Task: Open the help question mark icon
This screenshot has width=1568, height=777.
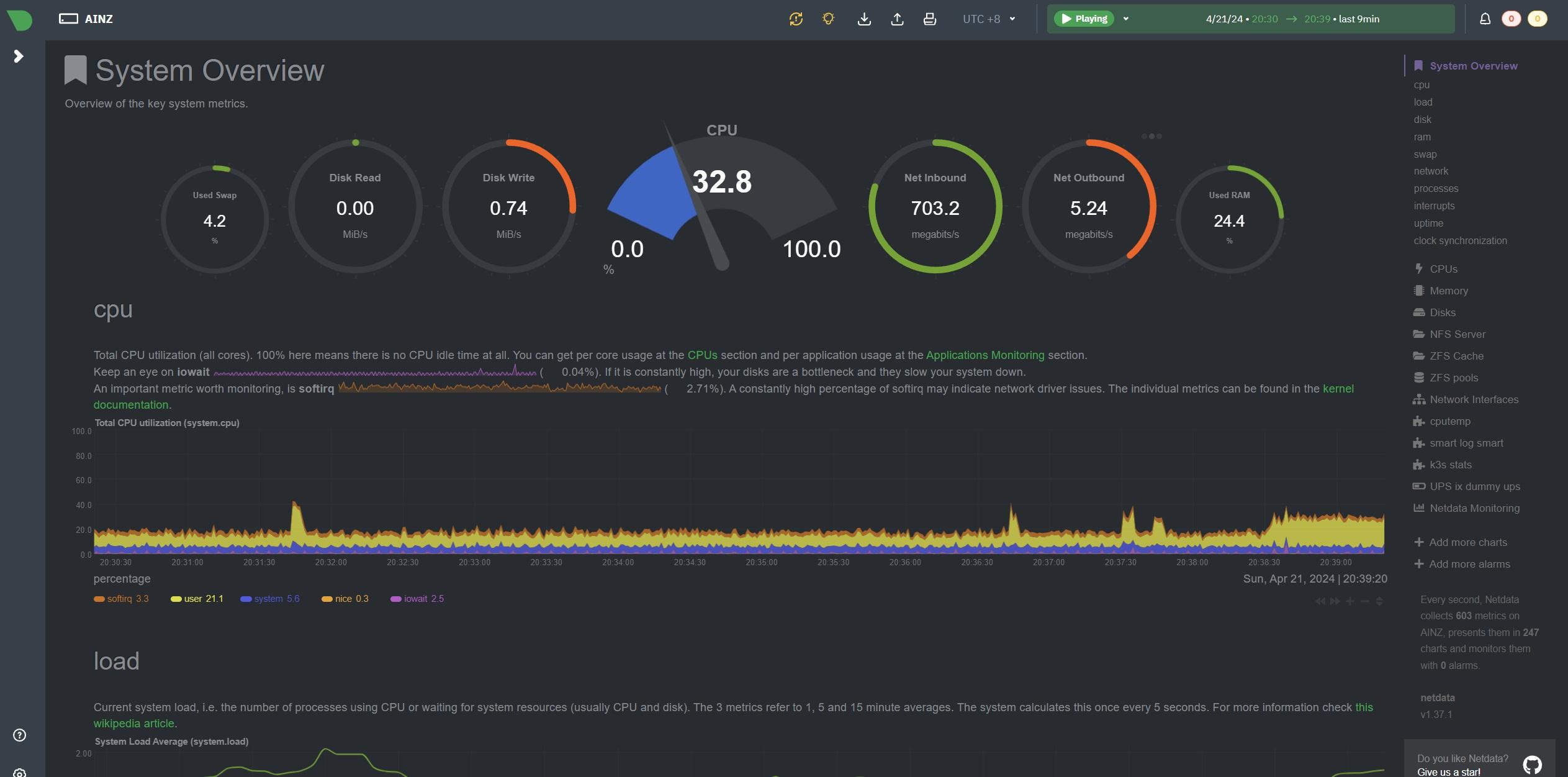Action: point(20,735)
